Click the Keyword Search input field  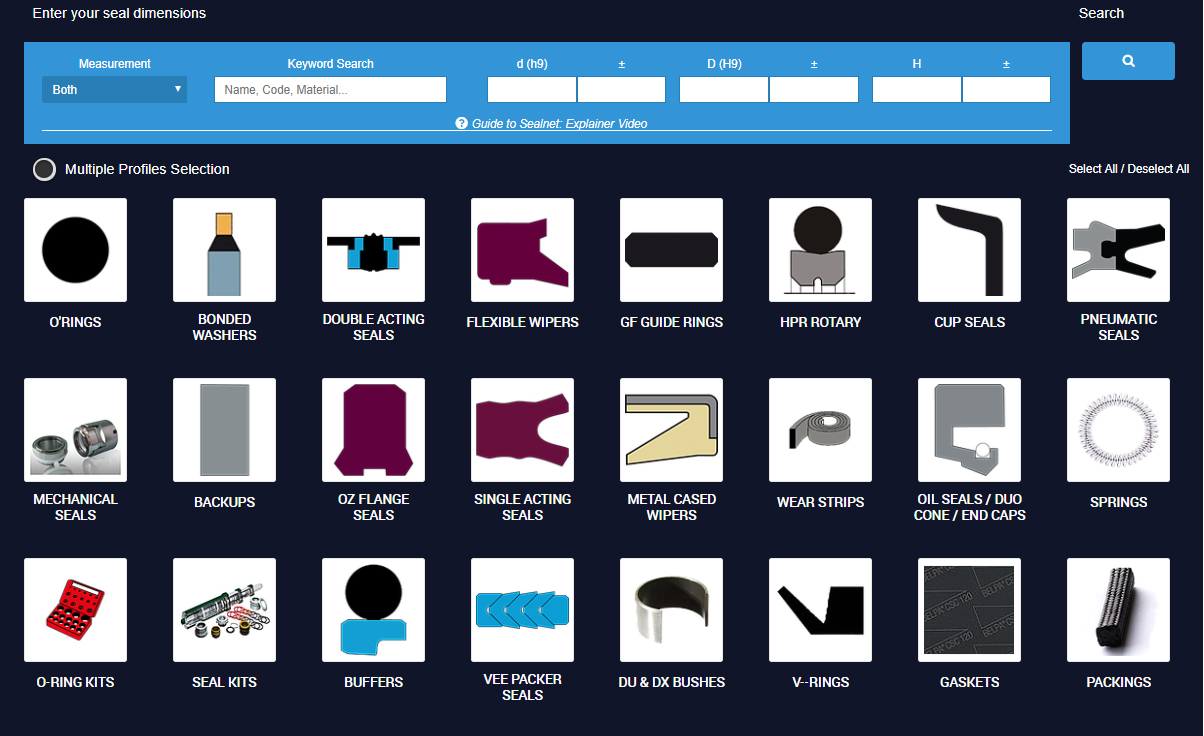[330, 89]
